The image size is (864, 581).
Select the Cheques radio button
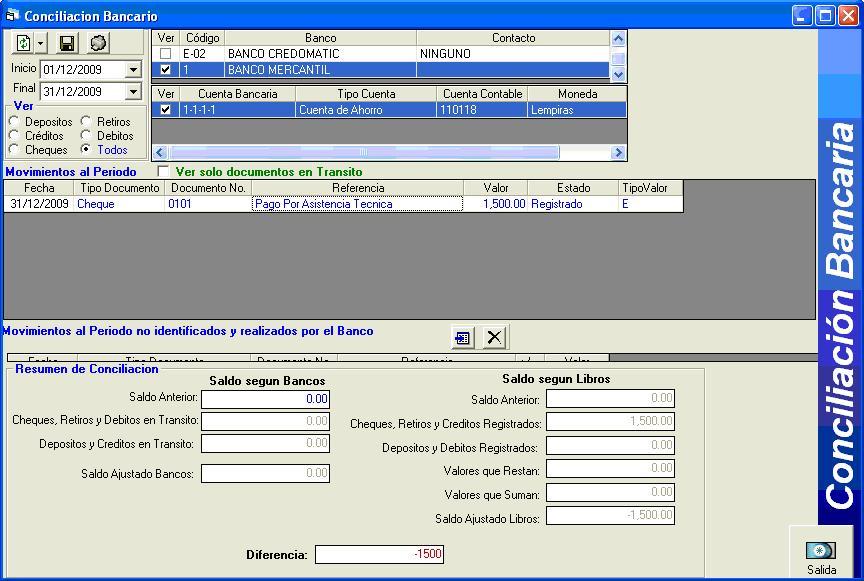pyautogui.click(x=14, y=149)
